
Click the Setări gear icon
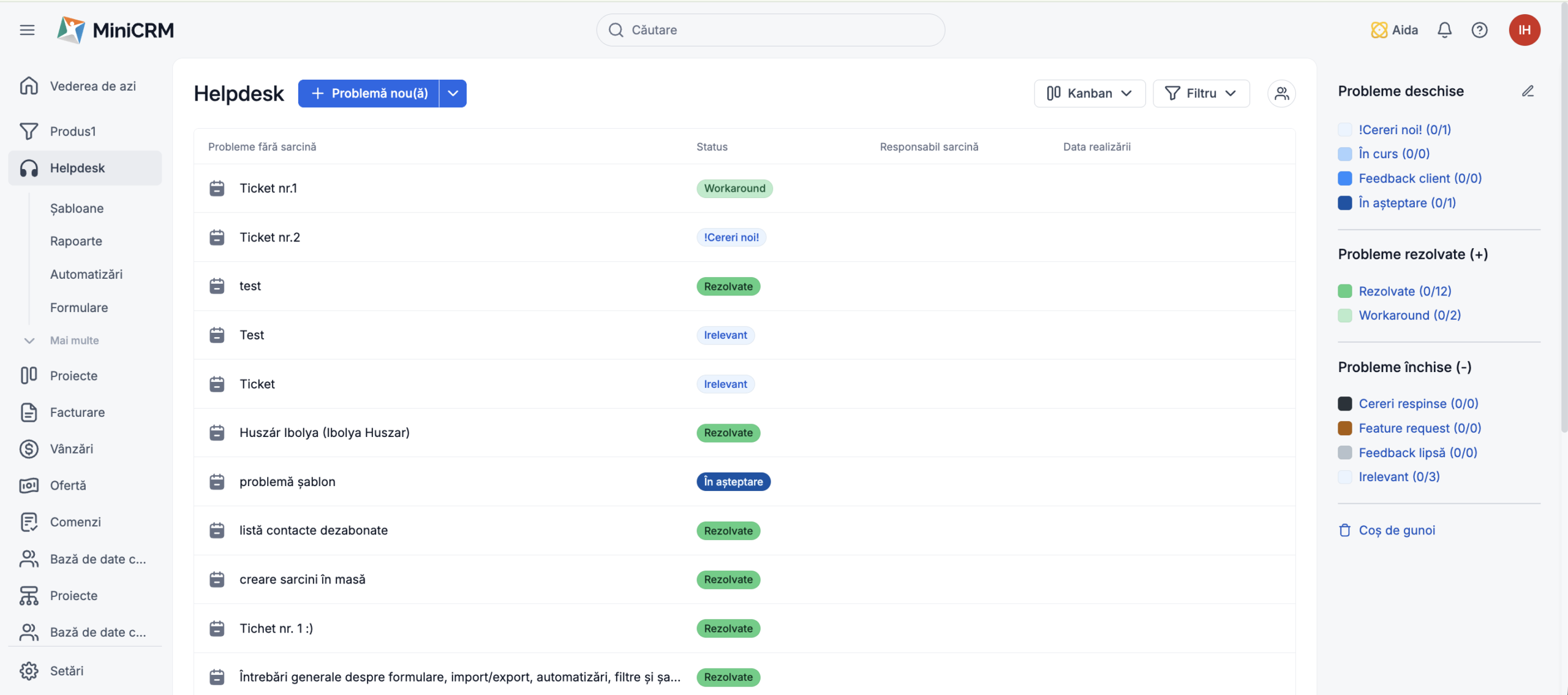29,671
